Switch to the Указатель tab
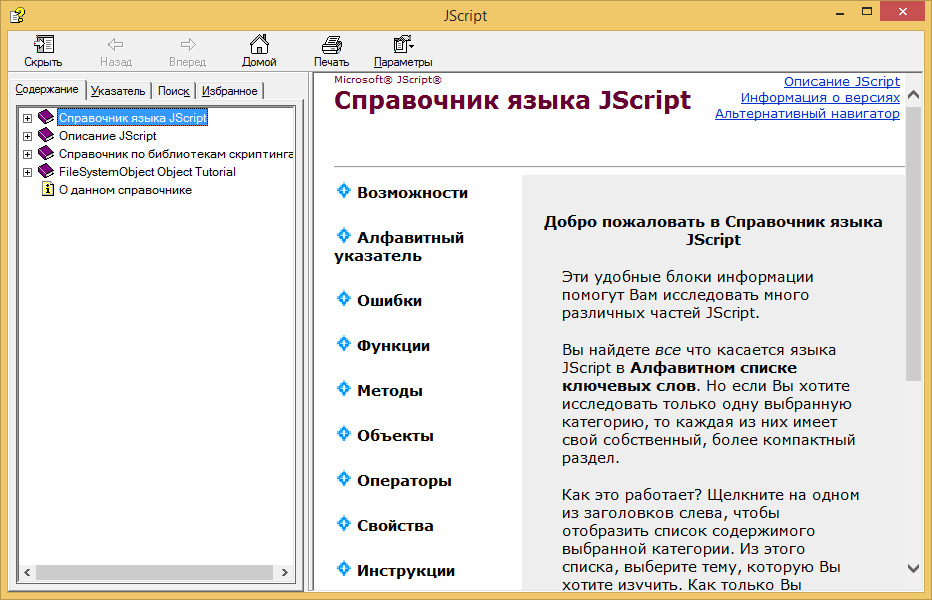The image size is (932, 600). [118, 91]
